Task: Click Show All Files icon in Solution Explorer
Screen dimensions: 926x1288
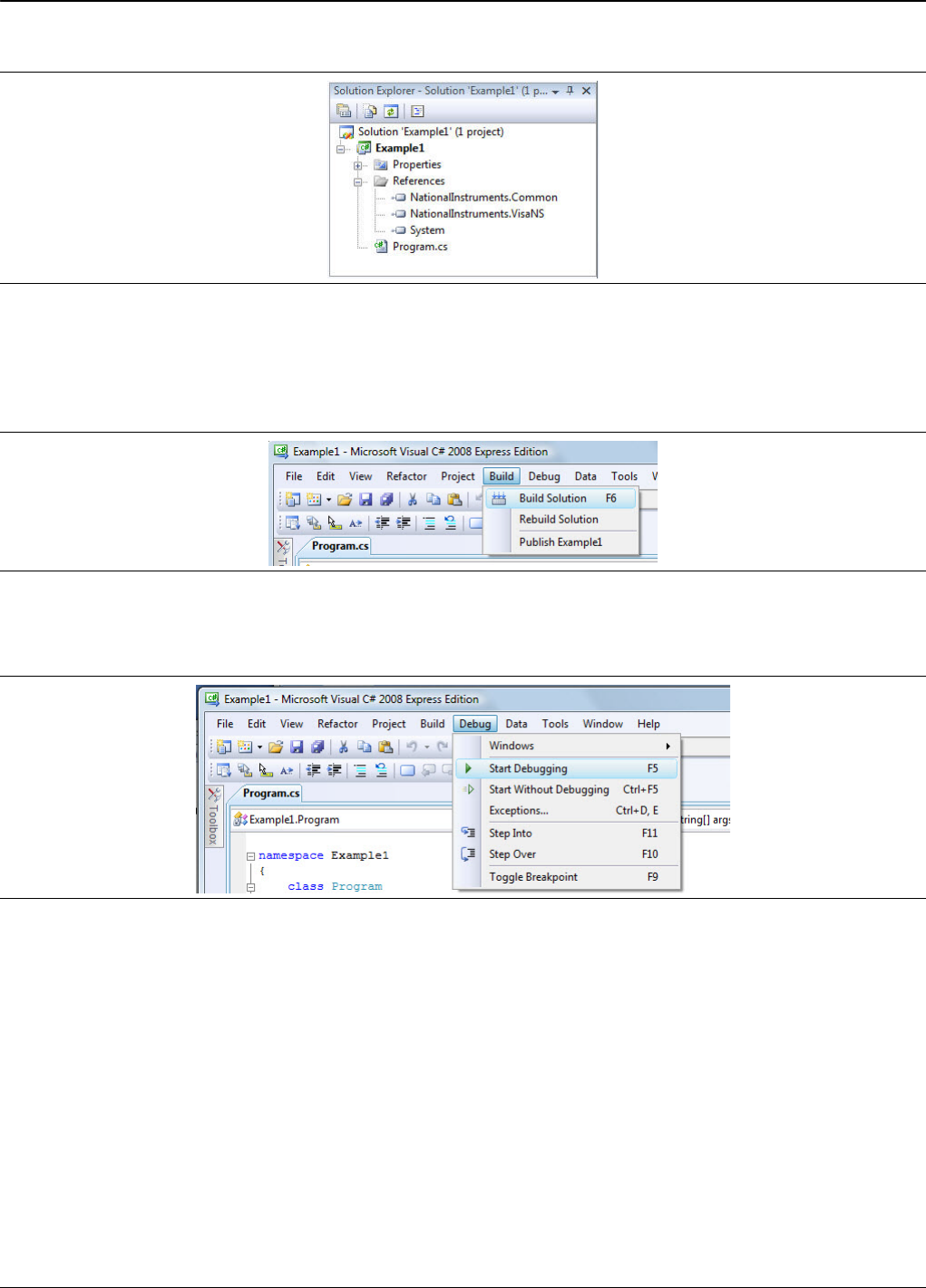Action: click(370, 112)
